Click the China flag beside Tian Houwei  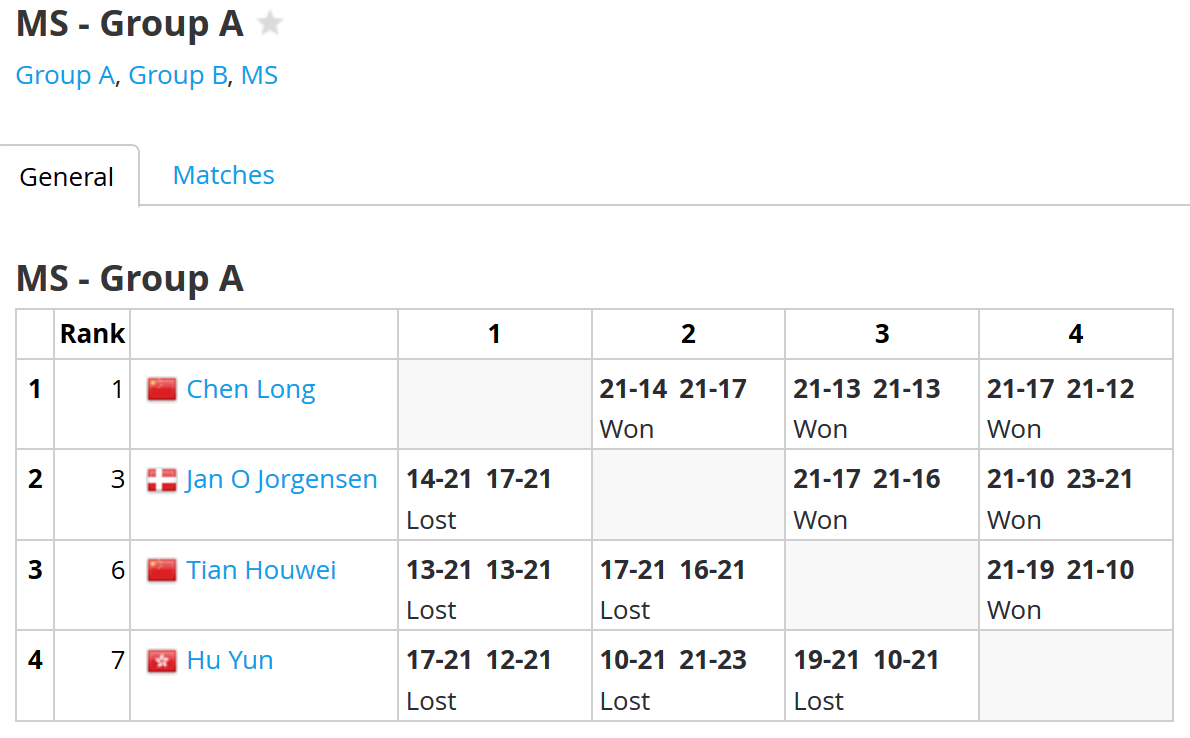point(162,570)
